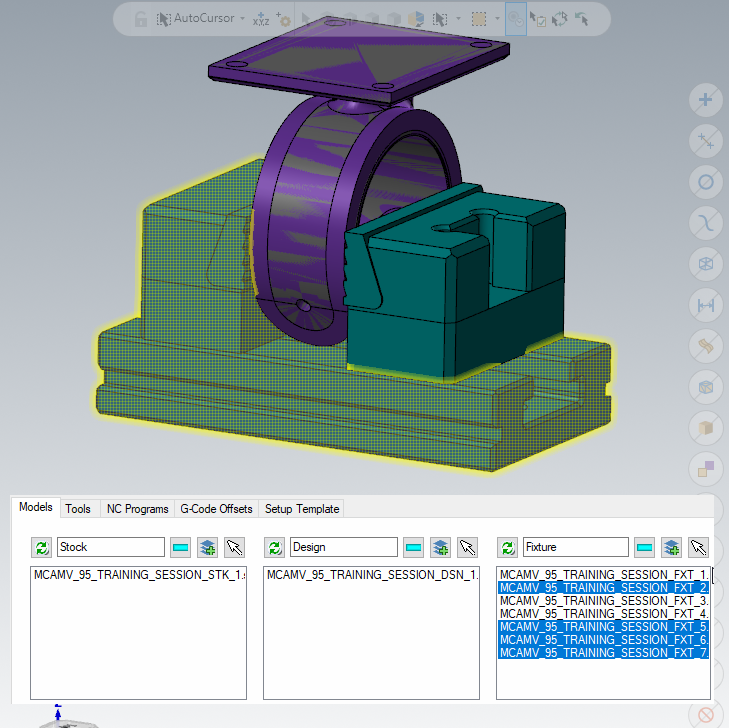The image size is (729, 728).
Task: Toggle wireframe cube selection filter
Action: pos(705,264)
